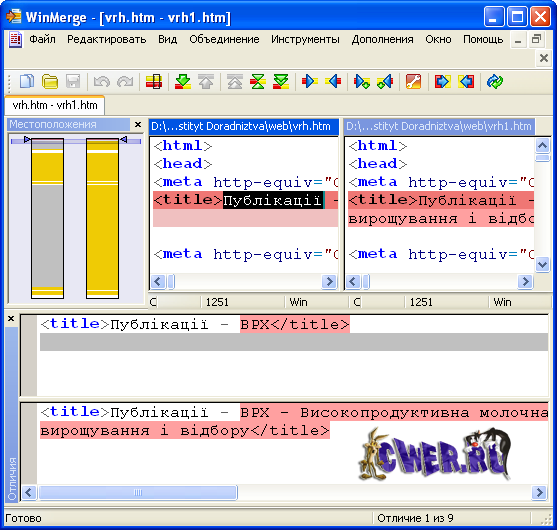
Task: Copy difference to the right pane
Action: (x=309, y=81)
